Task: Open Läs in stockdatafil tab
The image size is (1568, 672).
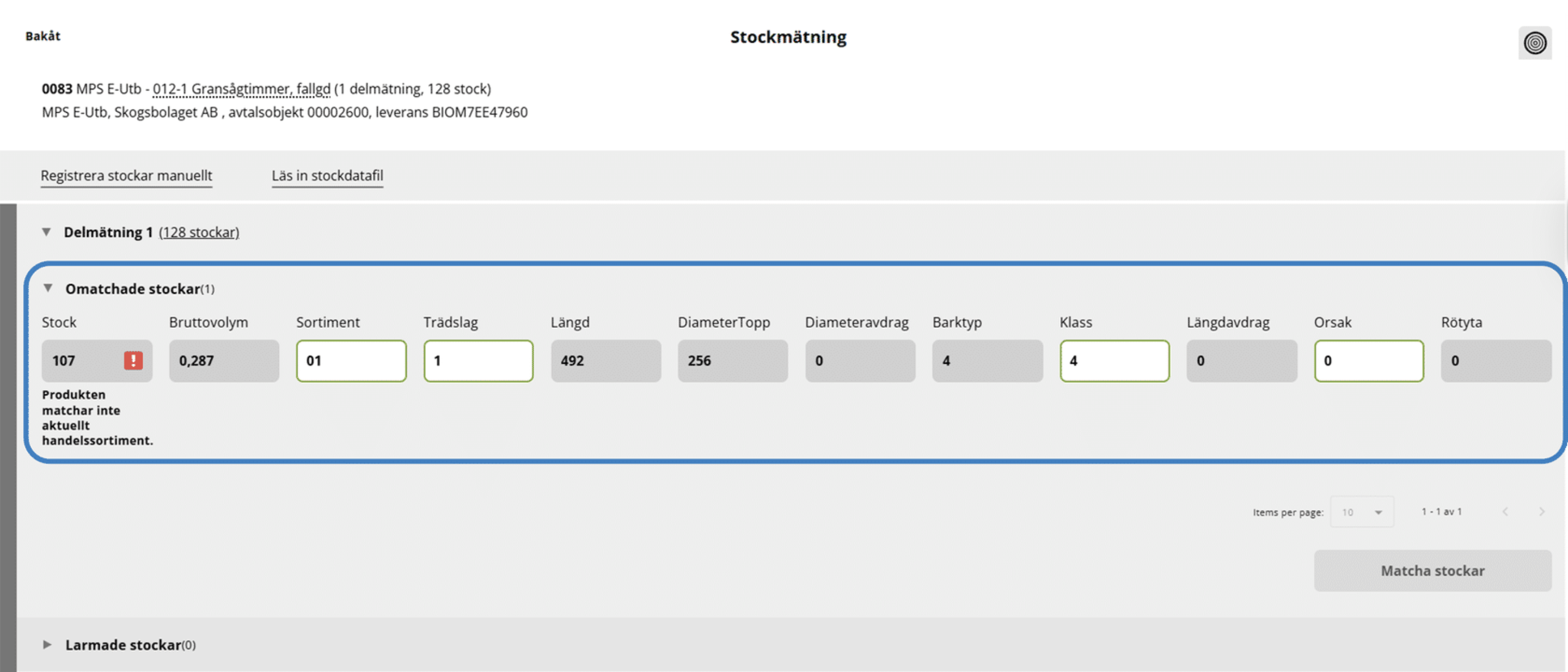Action: pos(327,175)
